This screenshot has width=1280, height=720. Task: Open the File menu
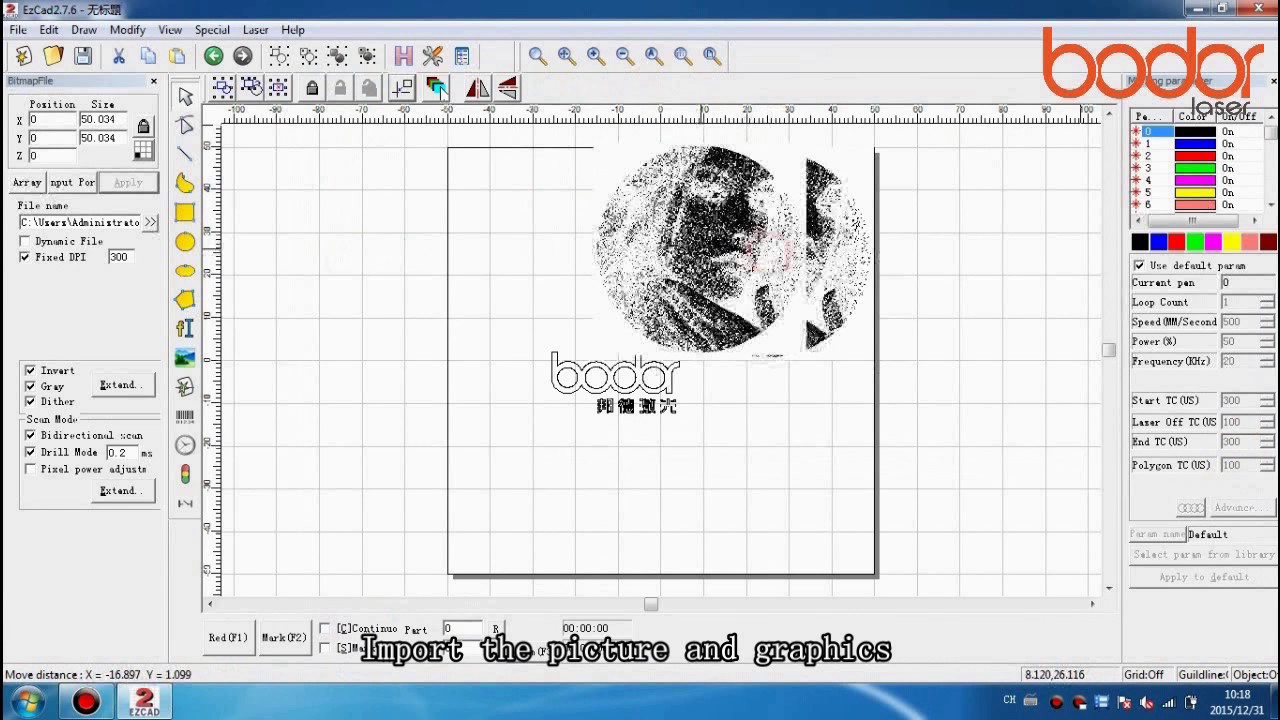(18, 30)
